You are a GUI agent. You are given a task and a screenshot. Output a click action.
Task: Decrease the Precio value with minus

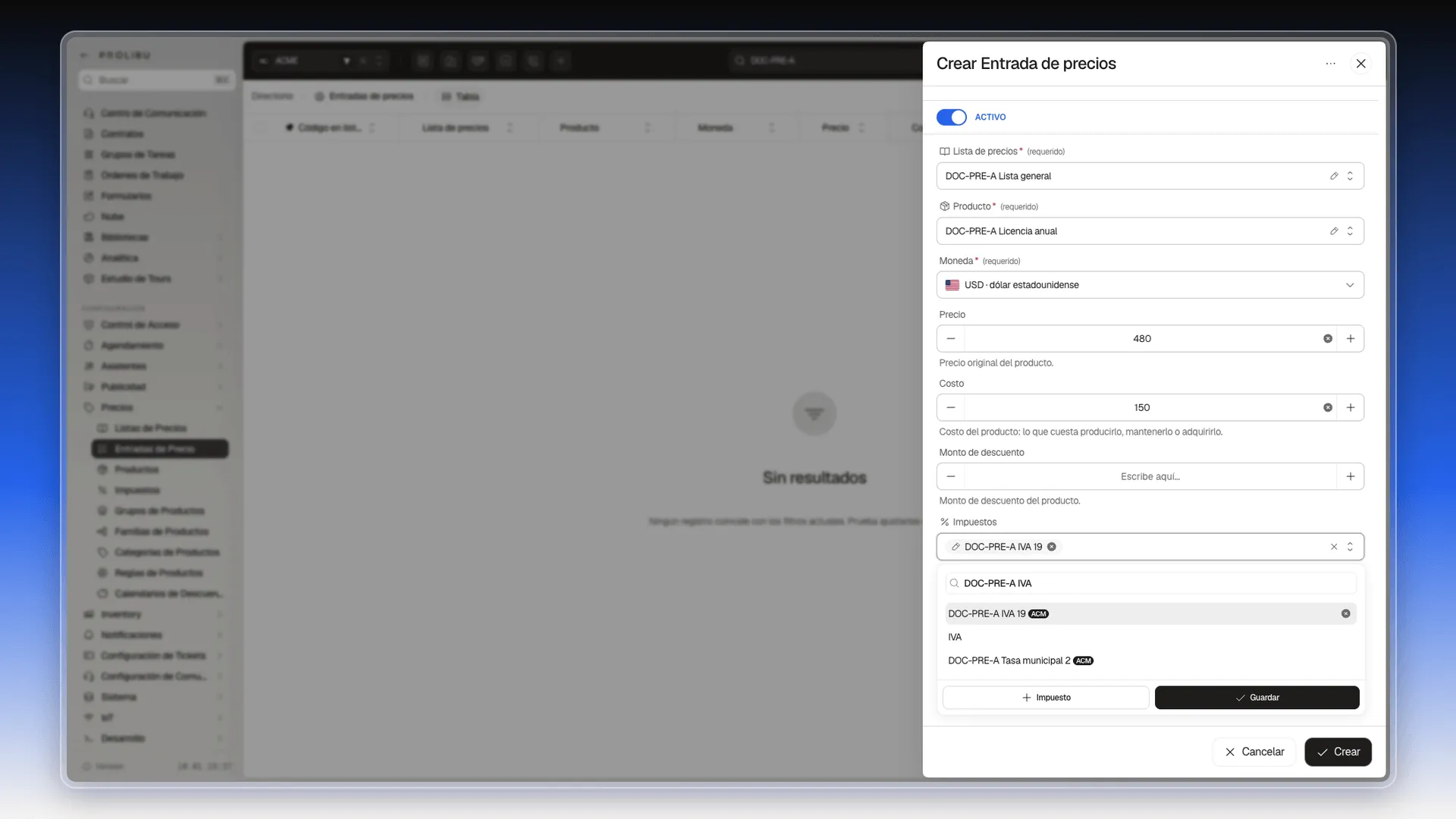951,339
